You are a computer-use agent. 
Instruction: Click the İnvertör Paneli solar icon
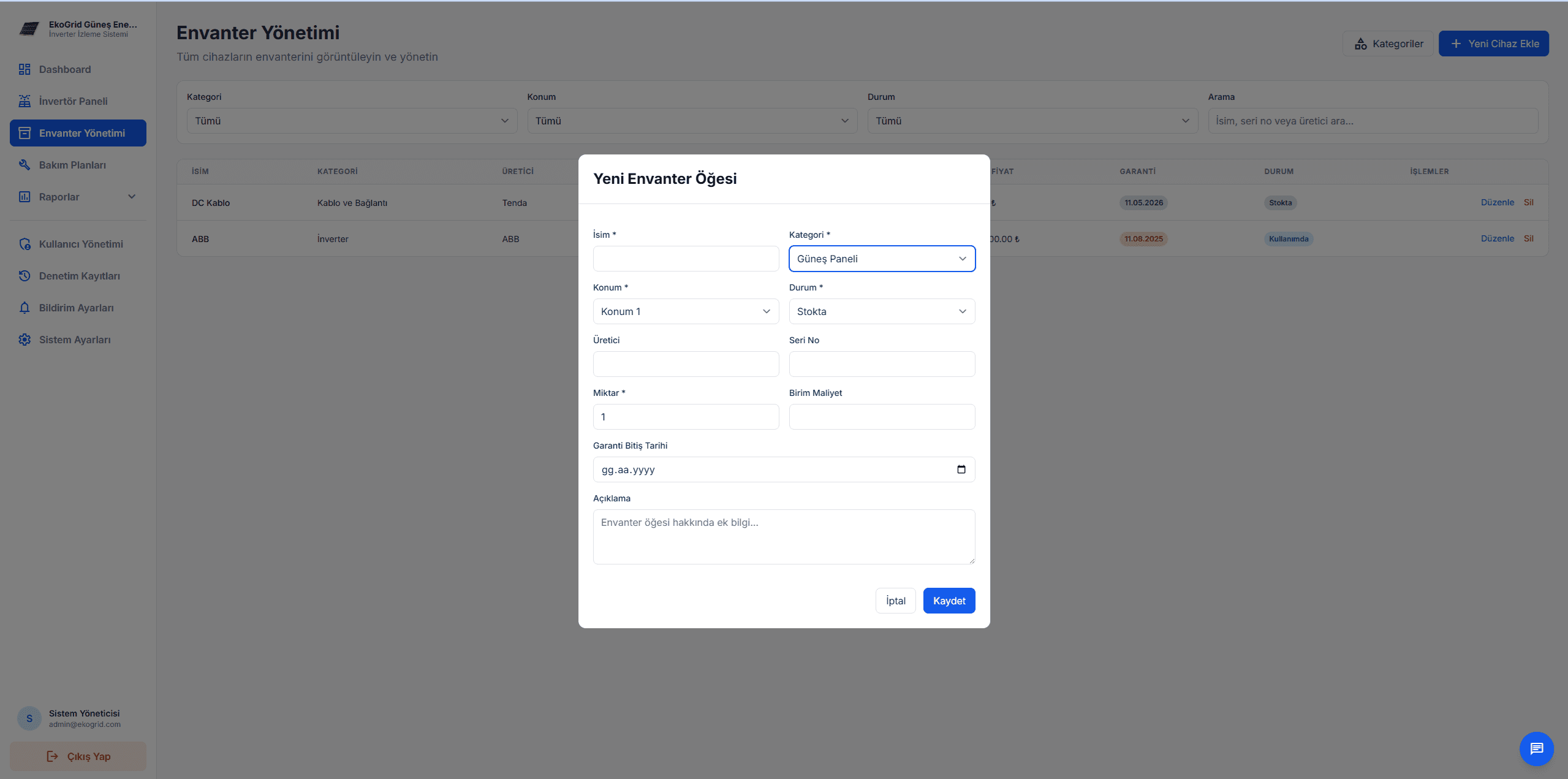25,101
